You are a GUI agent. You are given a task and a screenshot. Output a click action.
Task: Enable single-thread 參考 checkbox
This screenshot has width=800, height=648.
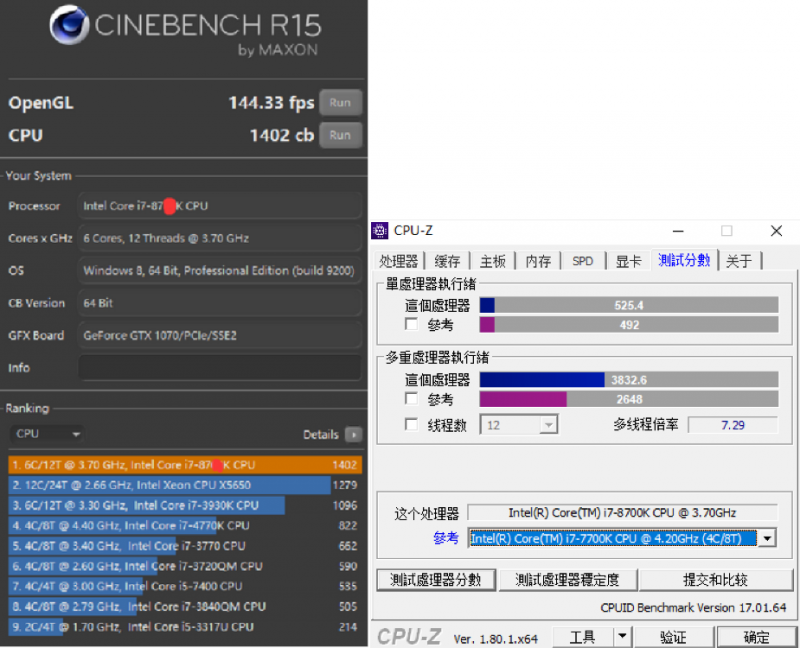[411, 324]
